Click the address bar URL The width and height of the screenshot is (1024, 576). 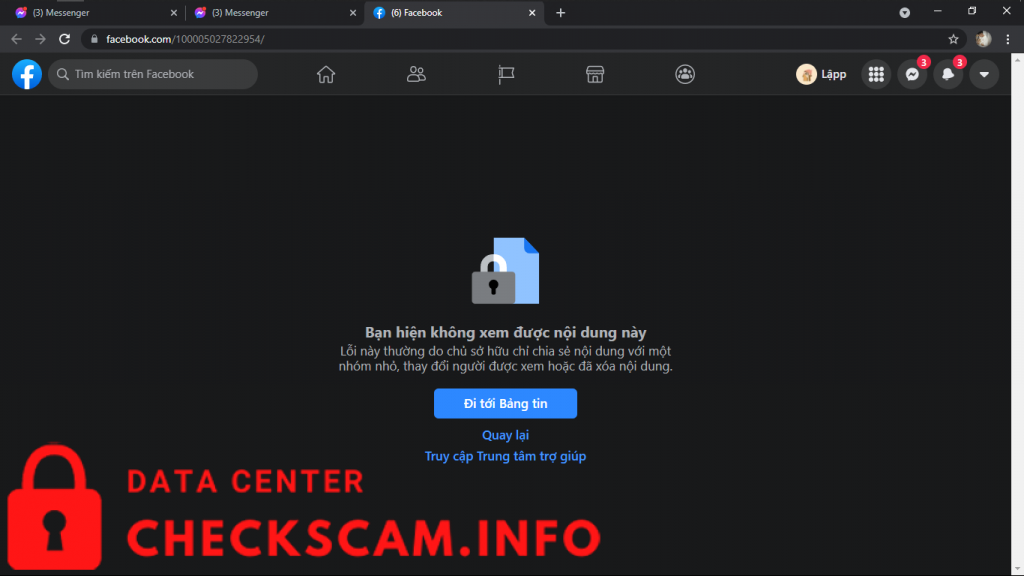(x=185, y=39)
